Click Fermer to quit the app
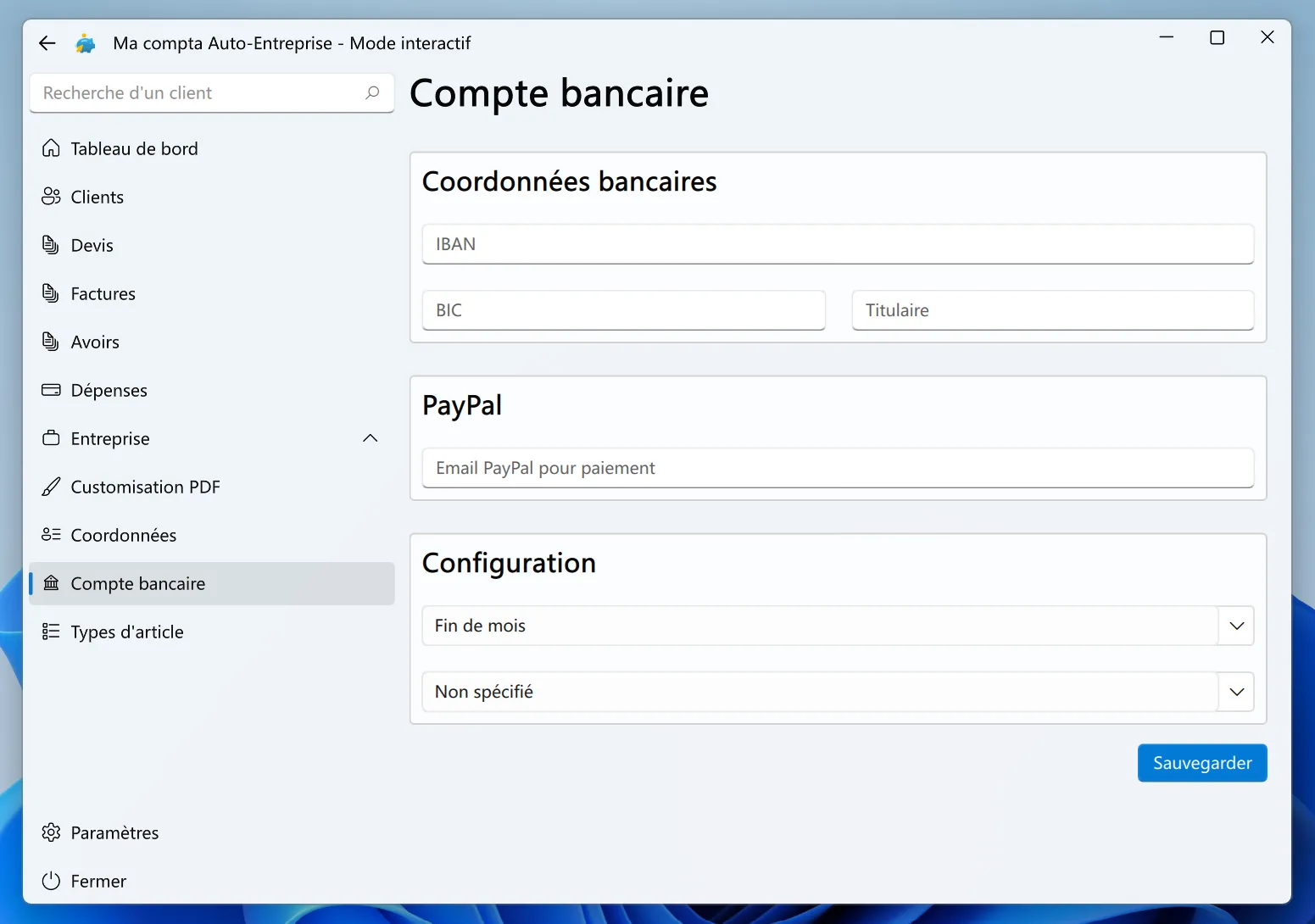This screenshot has height=924, width=1315. coord(98,881)
